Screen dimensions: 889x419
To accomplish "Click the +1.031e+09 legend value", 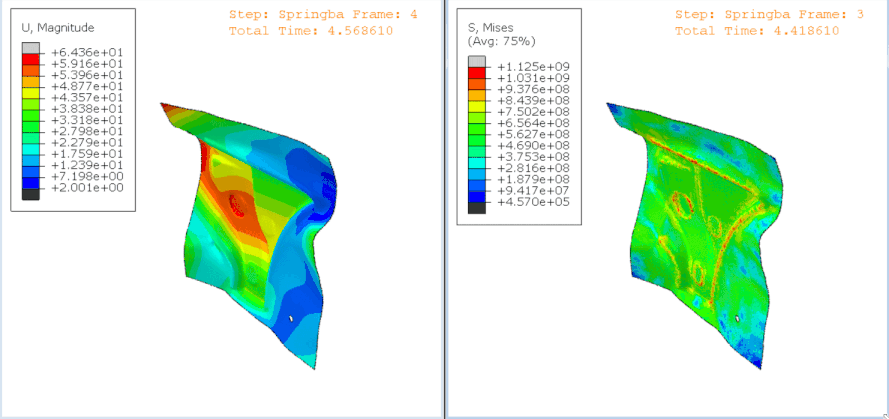I will [533, 78].
